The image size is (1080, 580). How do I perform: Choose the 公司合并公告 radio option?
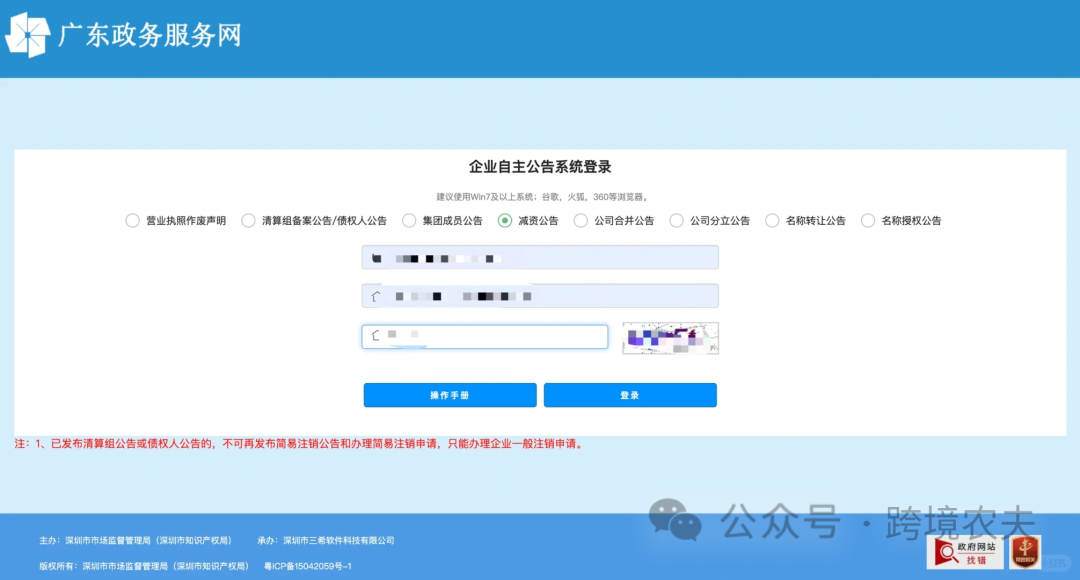pyautogui.click(x=581, y=220)
